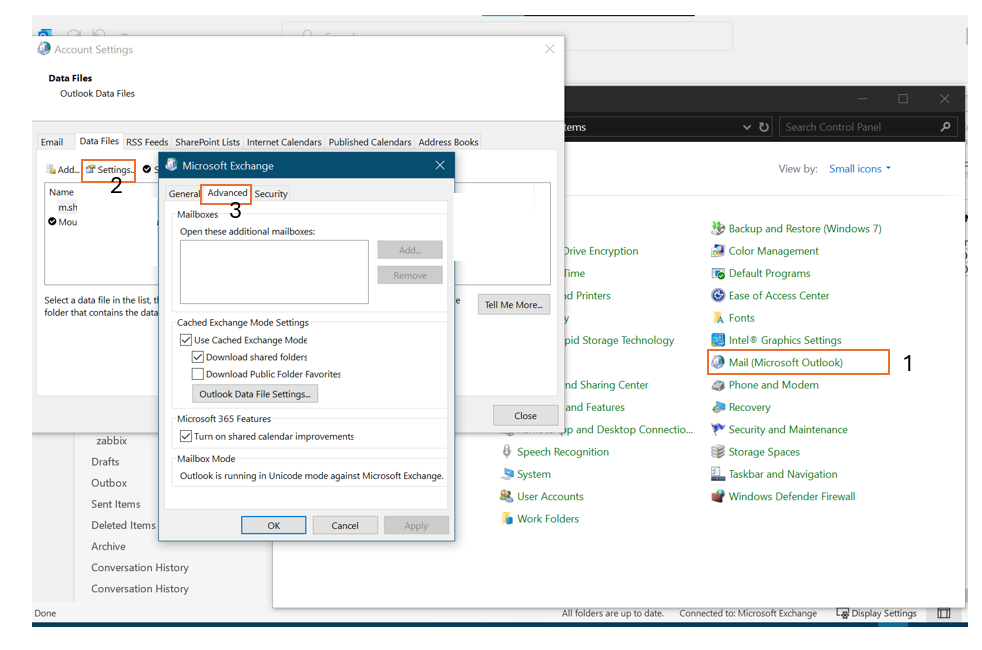The image size is (982, 650).
Task: Open the Archive folder in Outlook
Action: [108, 547]
